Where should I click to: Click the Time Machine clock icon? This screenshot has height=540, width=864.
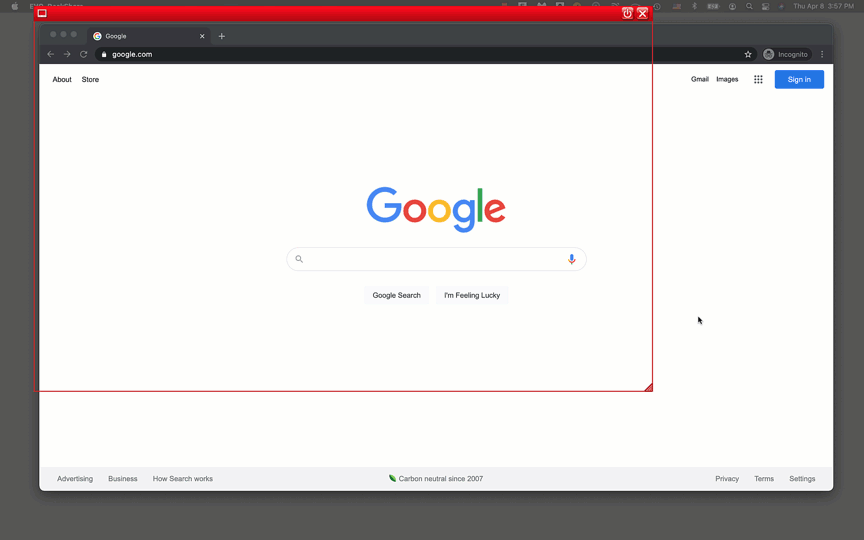tap(657, 6)
